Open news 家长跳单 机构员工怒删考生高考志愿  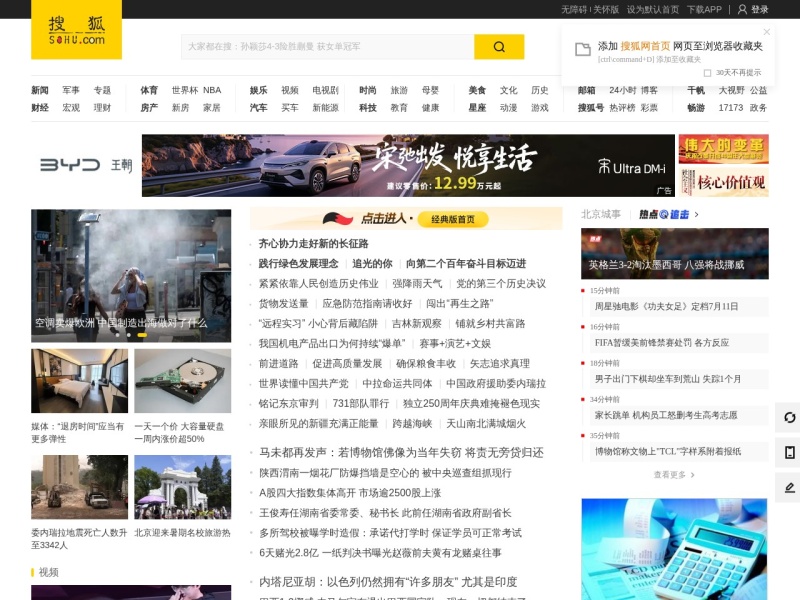666,415
